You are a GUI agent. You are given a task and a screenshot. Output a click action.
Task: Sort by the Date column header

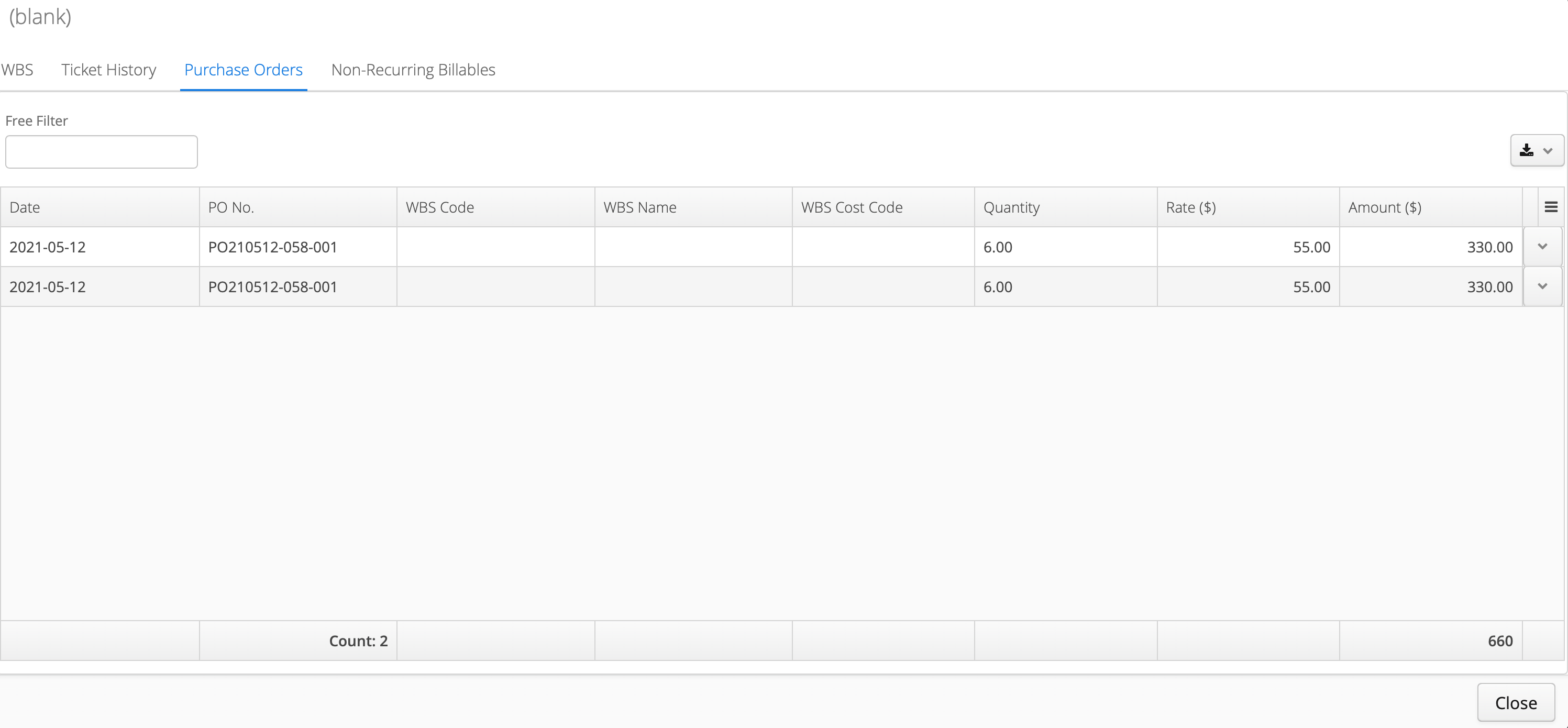click(x=100, y=207)
